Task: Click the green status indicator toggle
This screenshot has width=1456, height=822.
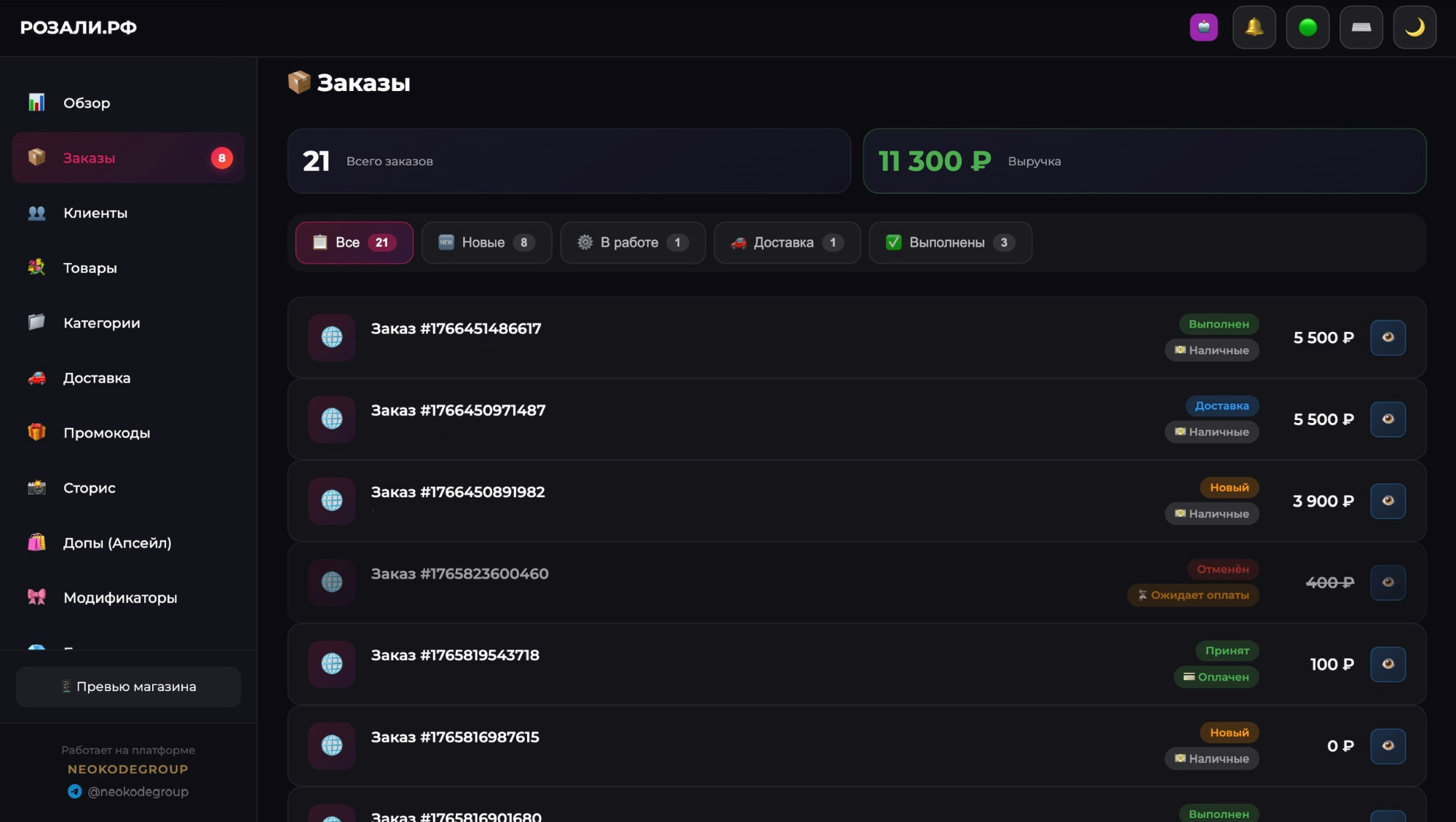Action: pos(1307,27)
